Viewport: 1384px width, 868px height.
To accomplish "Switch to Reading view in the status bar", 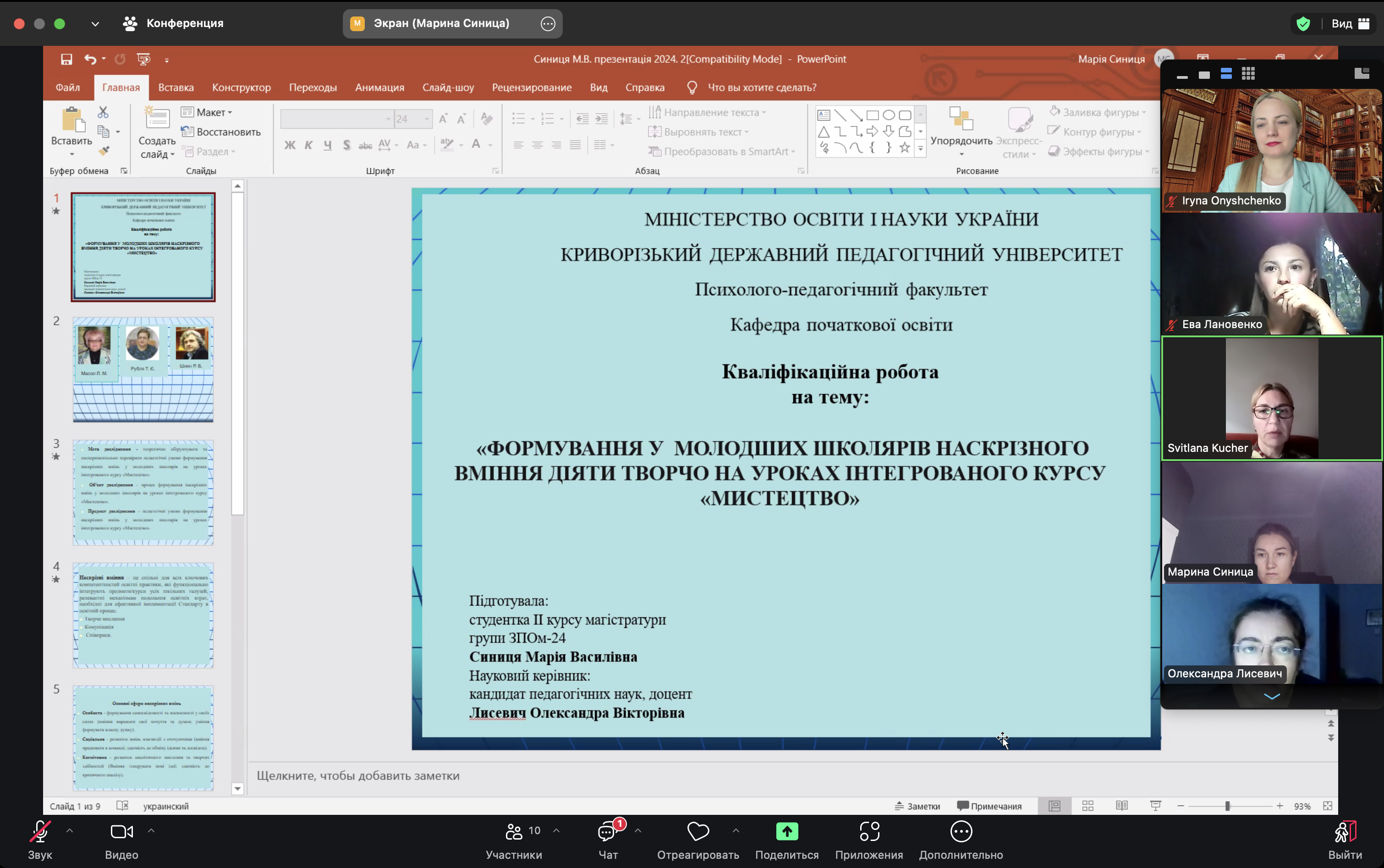I will 1122,806.
